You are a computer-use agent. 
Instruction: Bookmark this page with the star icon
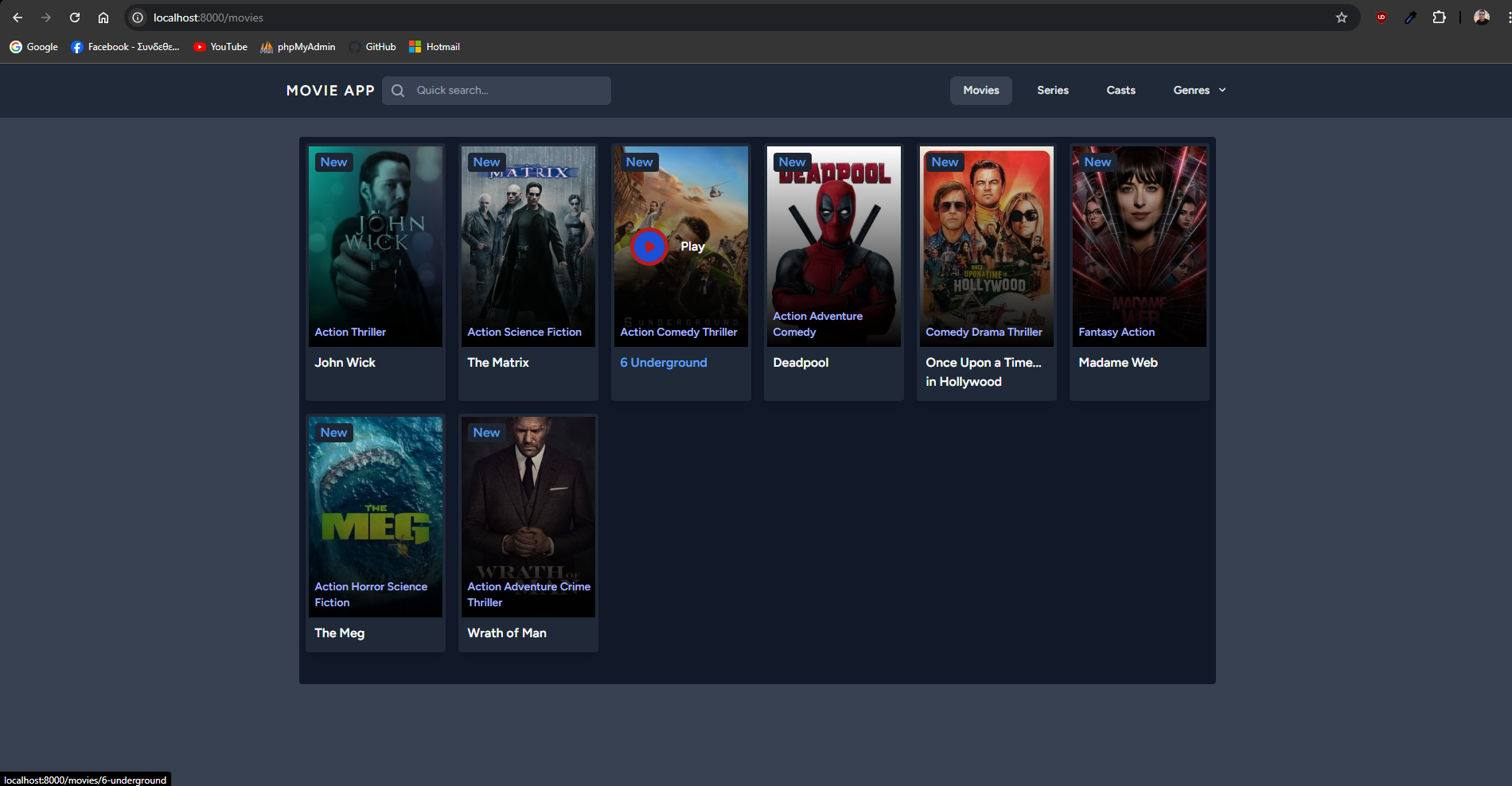(x=1342, y=18)
